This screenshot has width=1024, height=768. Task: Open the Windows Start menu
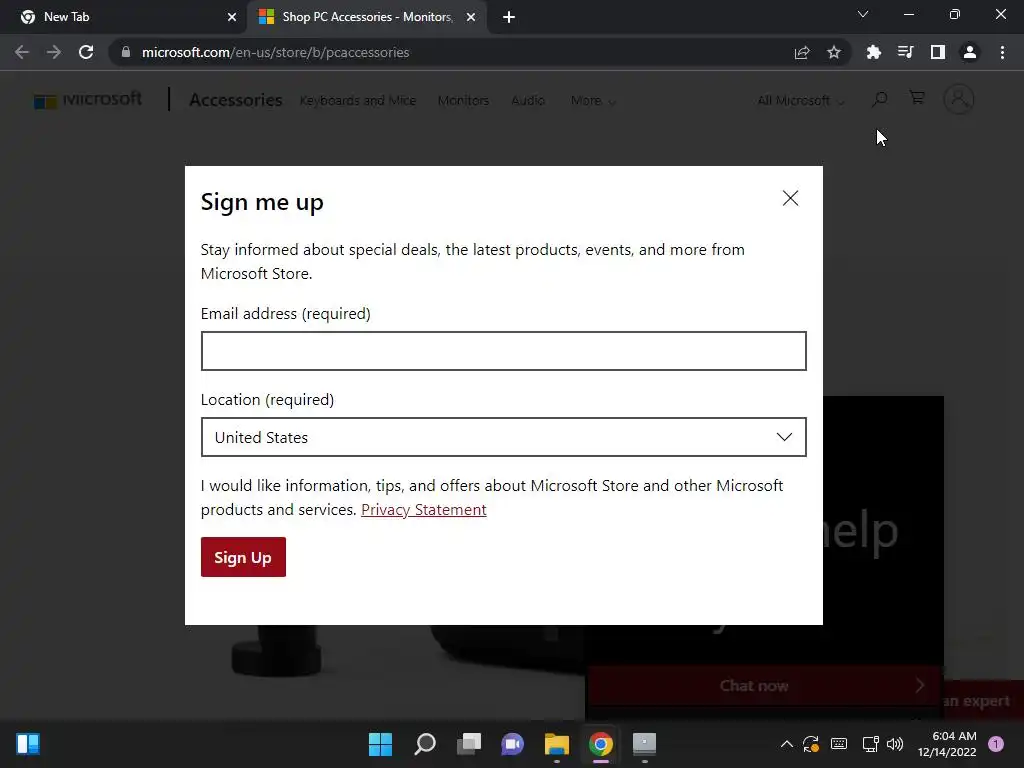coord(380,744)
